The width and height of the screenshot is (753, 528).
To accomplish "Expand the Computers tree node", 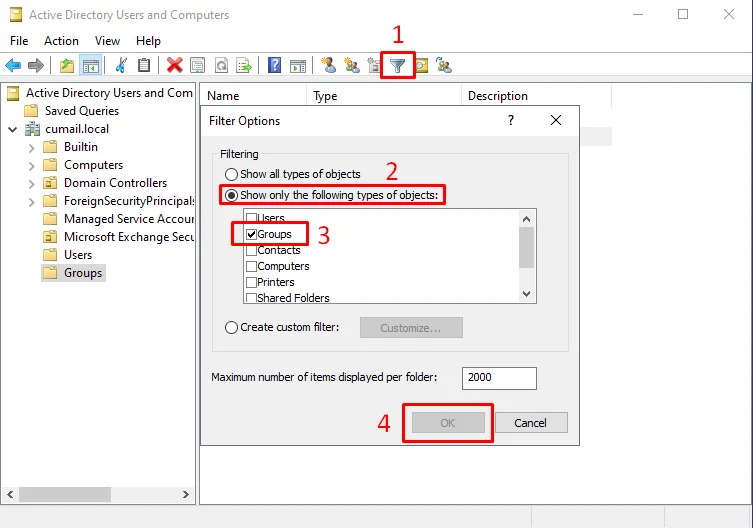I will (x=32, y=166).
